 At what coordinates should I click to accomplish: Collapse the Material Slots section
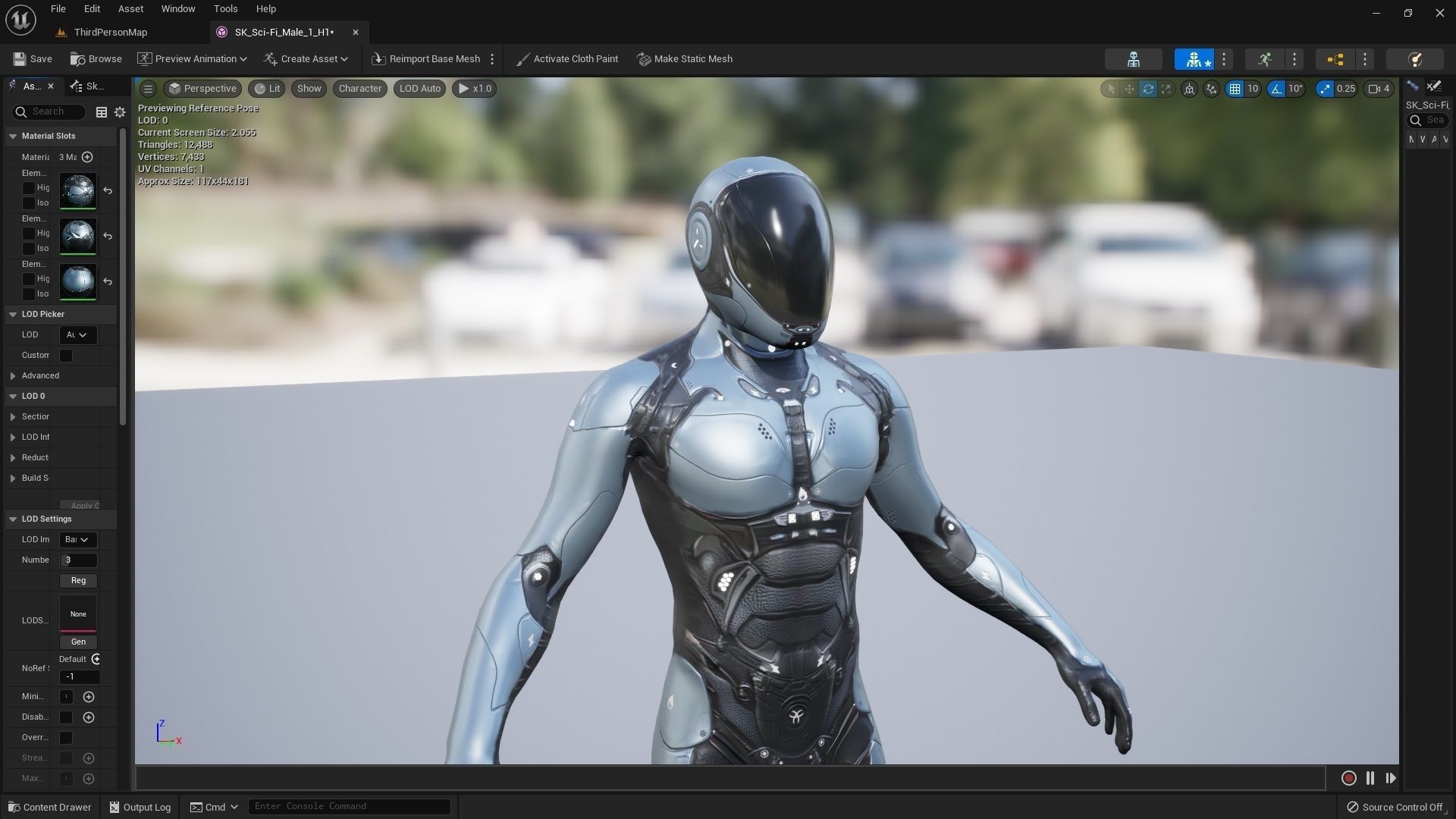click(x=13, y=136)
